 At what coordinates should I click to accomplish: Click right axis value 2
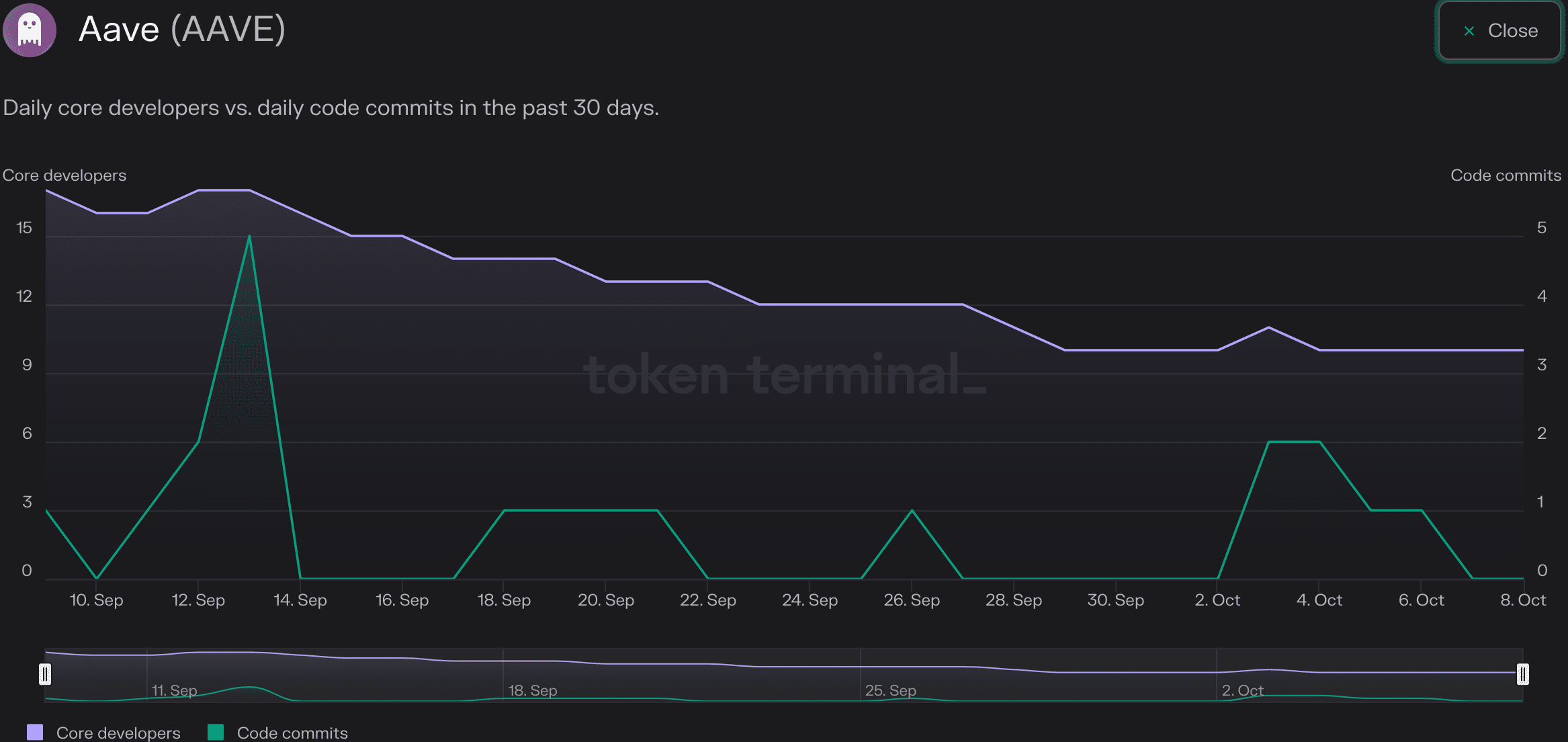(1542, 434)
